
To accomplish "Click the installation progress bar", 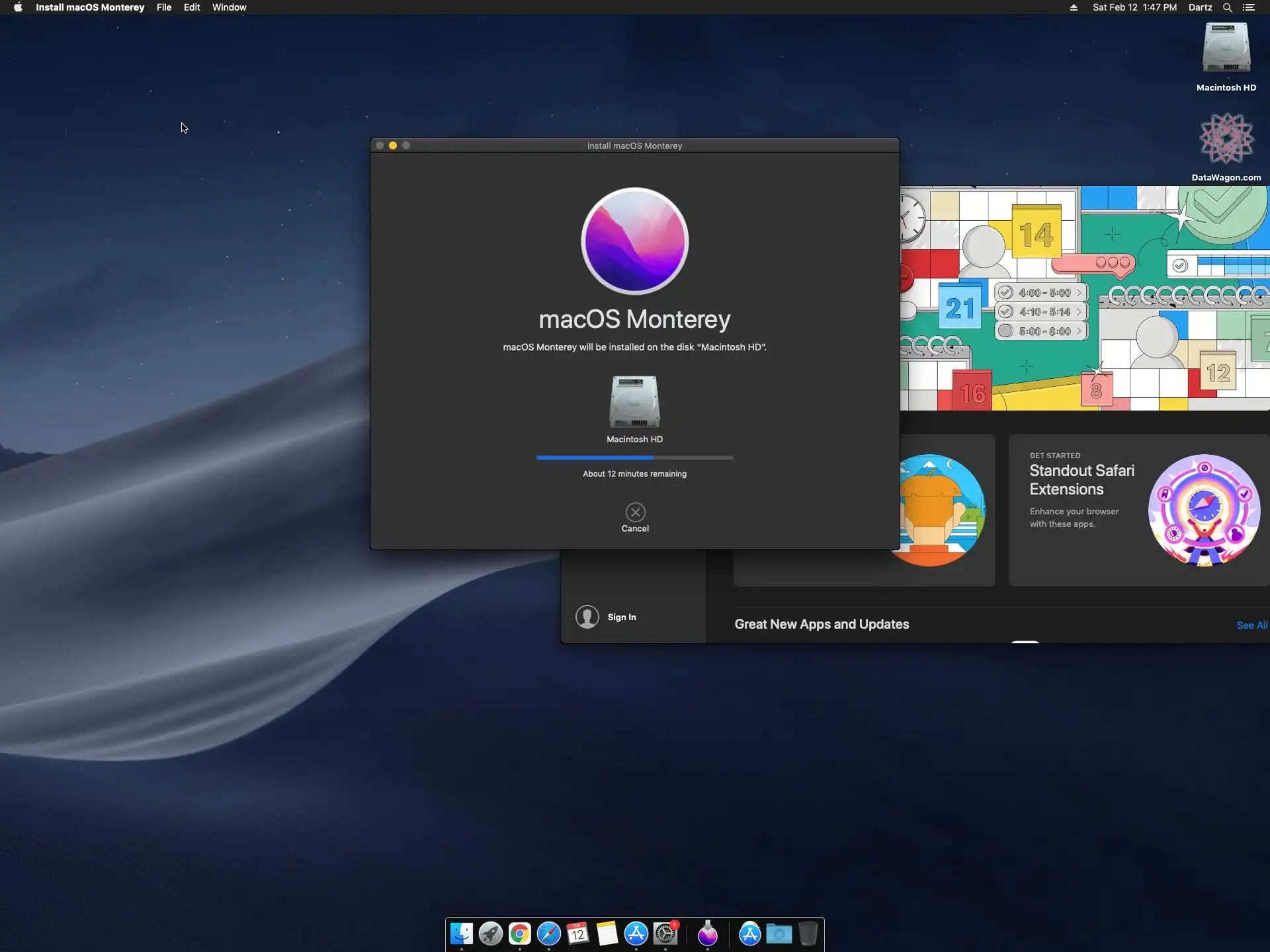I will 634,457.
